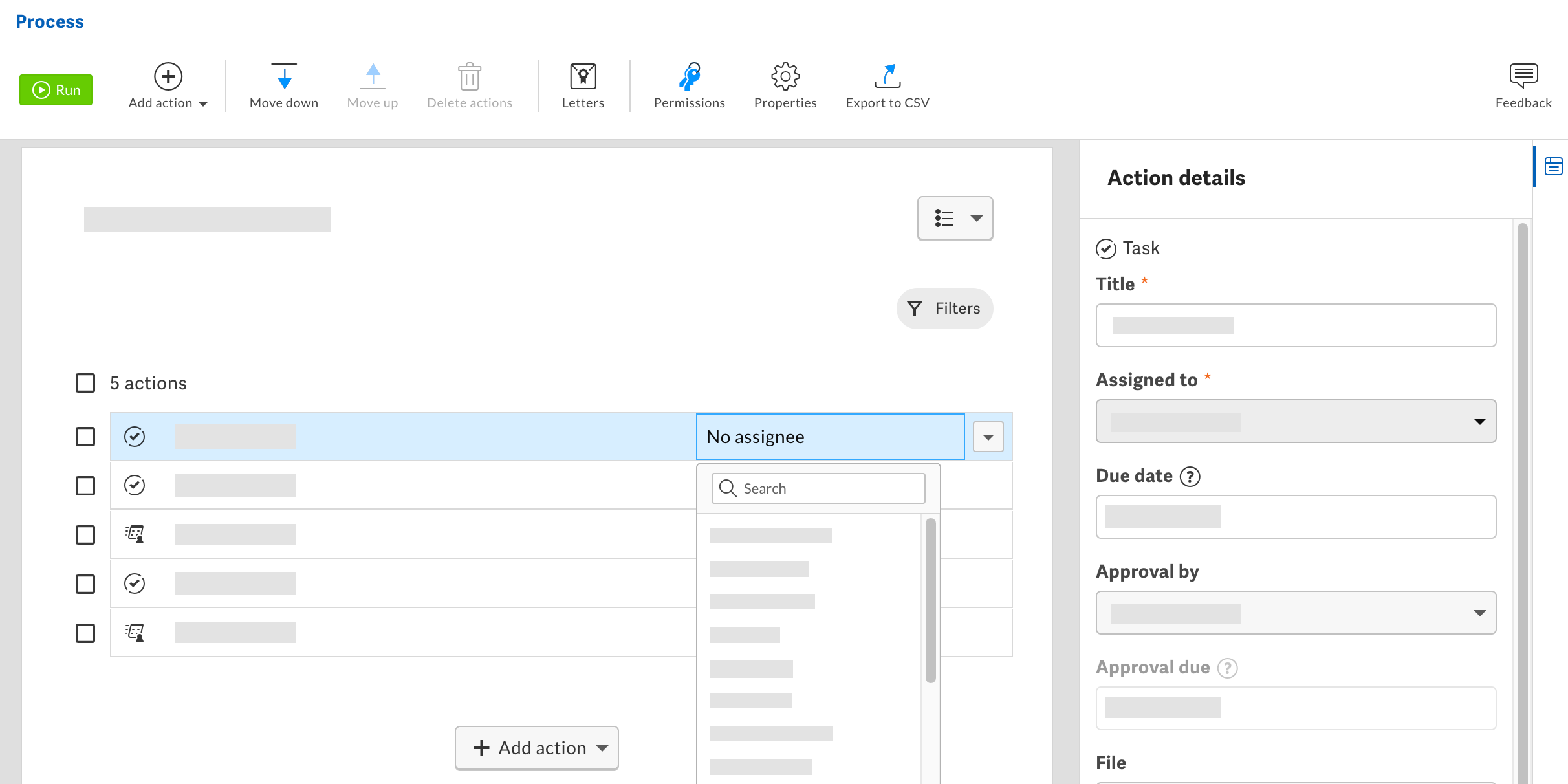1568x784 pixels.
Task: Check the last action row checkbox
Action: point(85,633)
